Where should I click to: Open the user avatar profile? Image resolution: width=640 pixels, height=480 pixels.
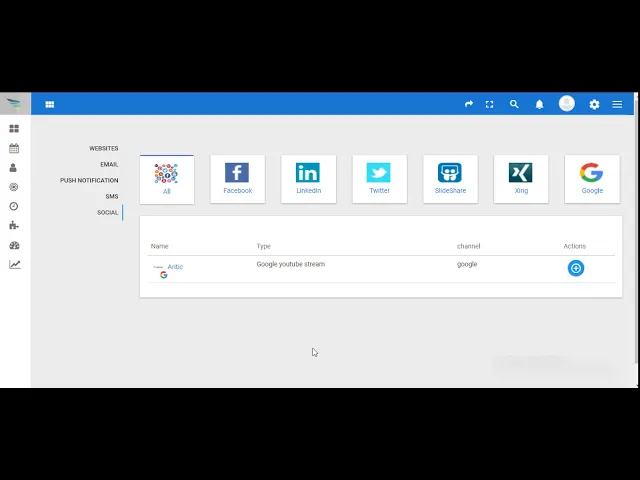tap(567, 104)
